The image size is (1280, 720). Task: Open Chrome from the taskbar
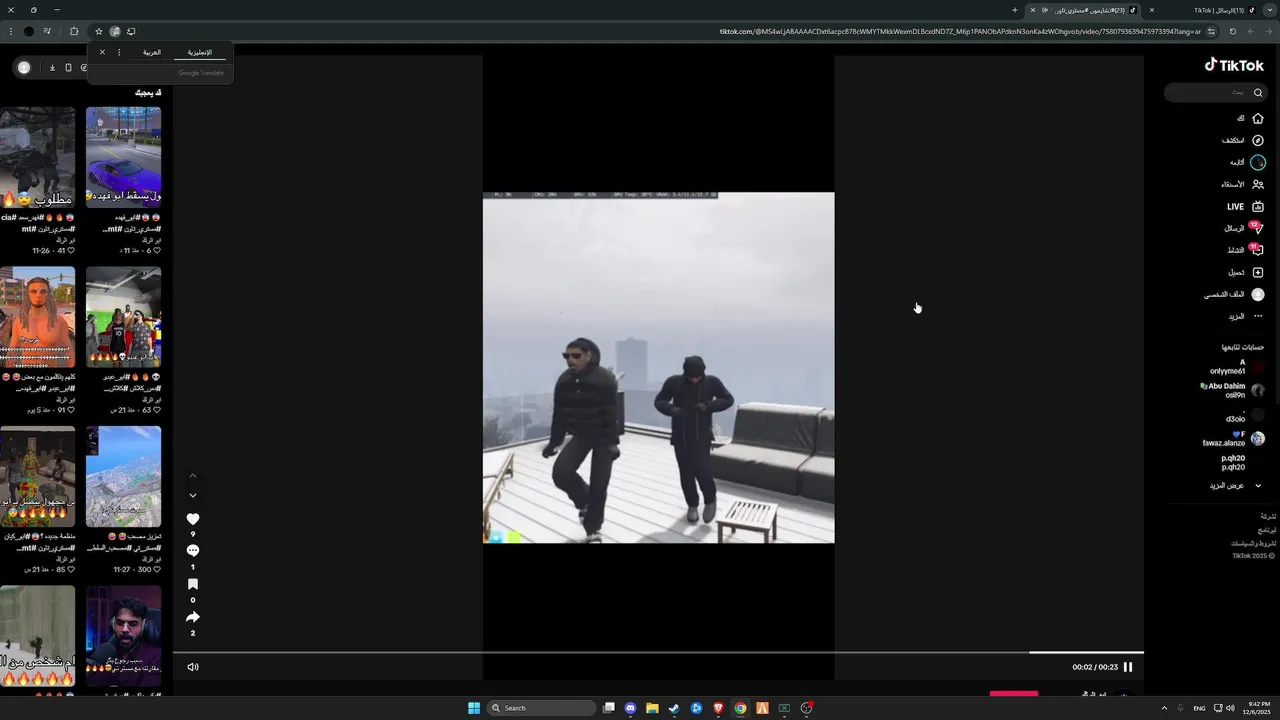[740, 708]
